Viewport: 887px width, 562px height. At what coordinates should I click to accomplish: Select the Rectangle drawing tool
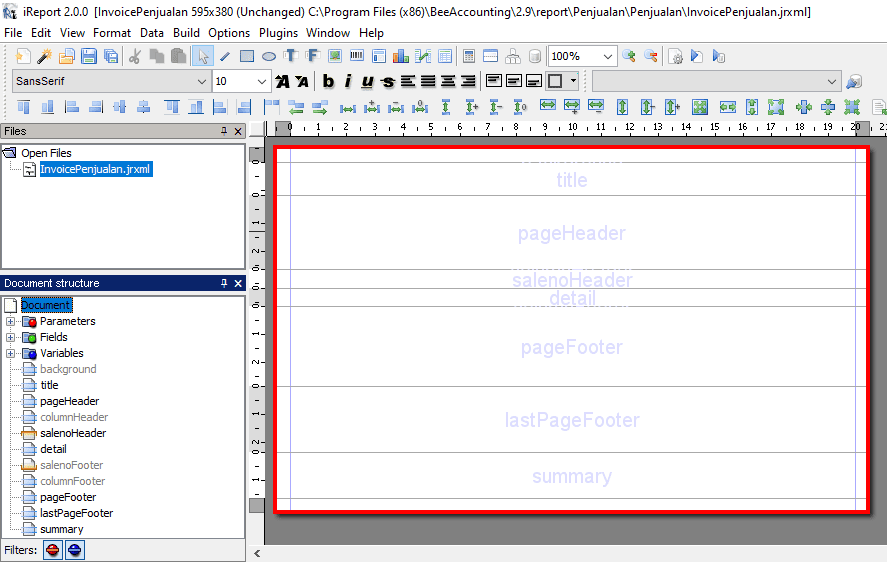coord(246,56)
